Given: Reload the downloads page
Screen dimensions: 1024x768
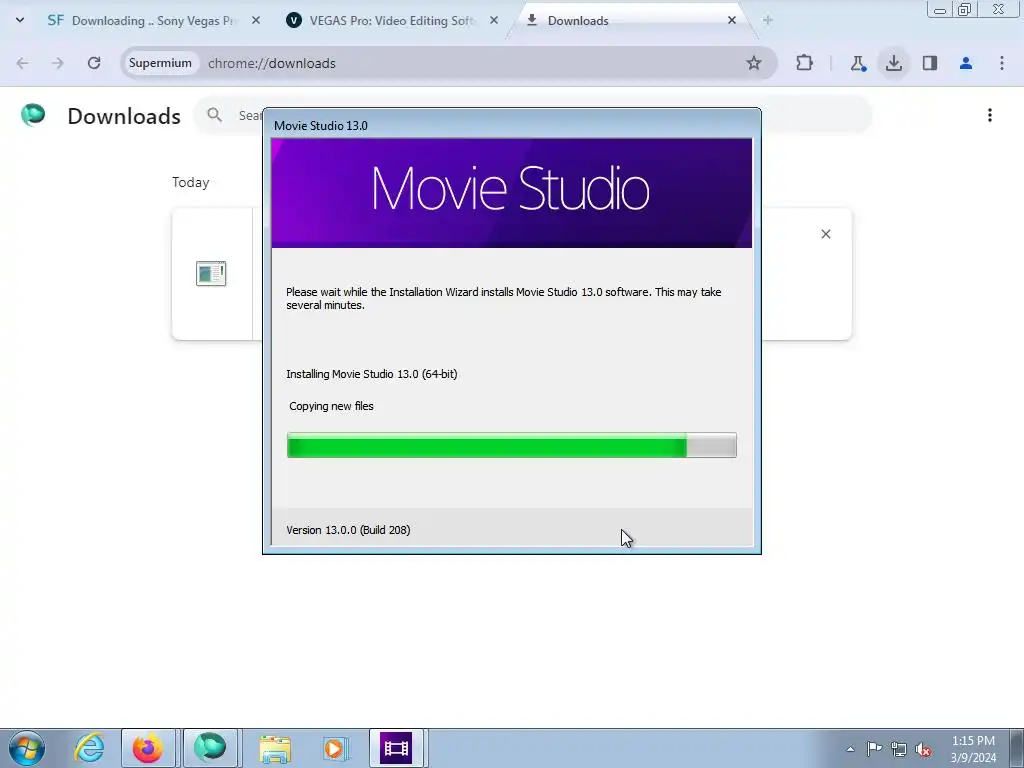Looking at the screenshot, I should [94, 63].
